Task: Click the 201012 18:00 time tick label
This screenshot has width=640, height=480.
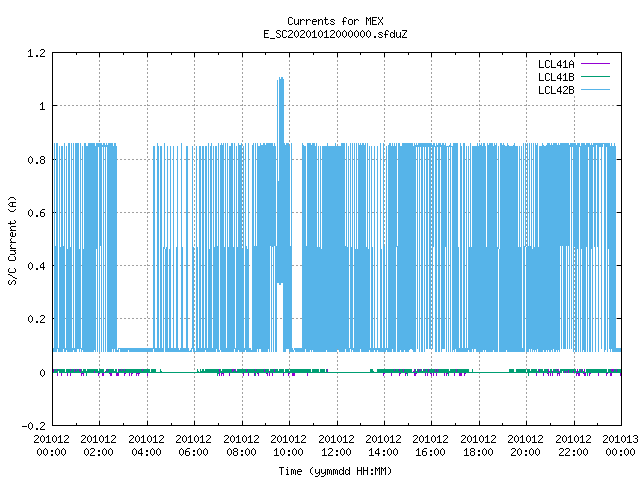Action: point(478,446)
